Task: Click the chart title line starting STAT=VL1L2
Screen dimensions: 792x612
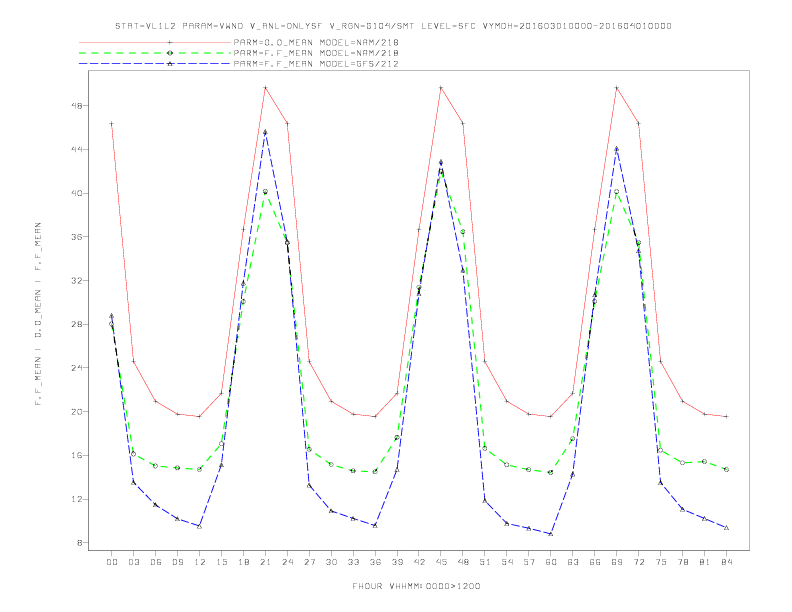Action: (x=393, y=26)
